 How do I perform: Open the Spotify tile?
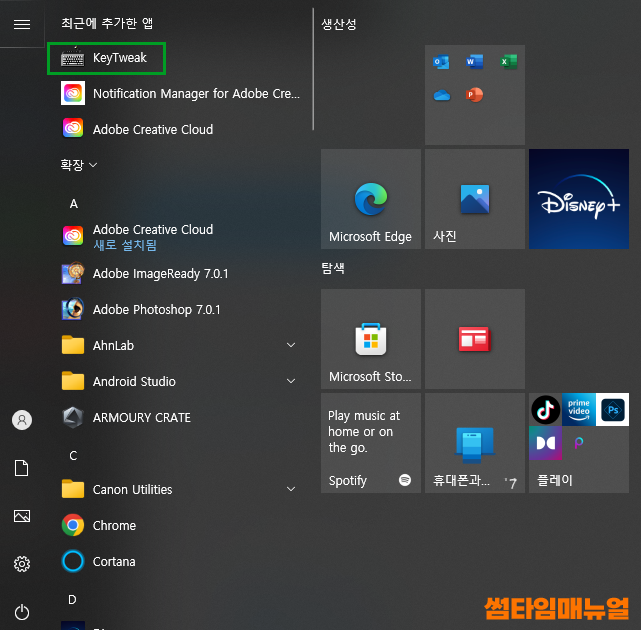click(371, 443)
